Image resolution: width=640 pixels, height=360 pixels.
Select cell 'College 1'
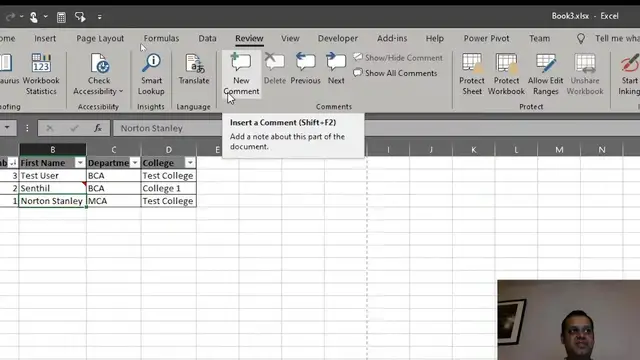point(169,188)
